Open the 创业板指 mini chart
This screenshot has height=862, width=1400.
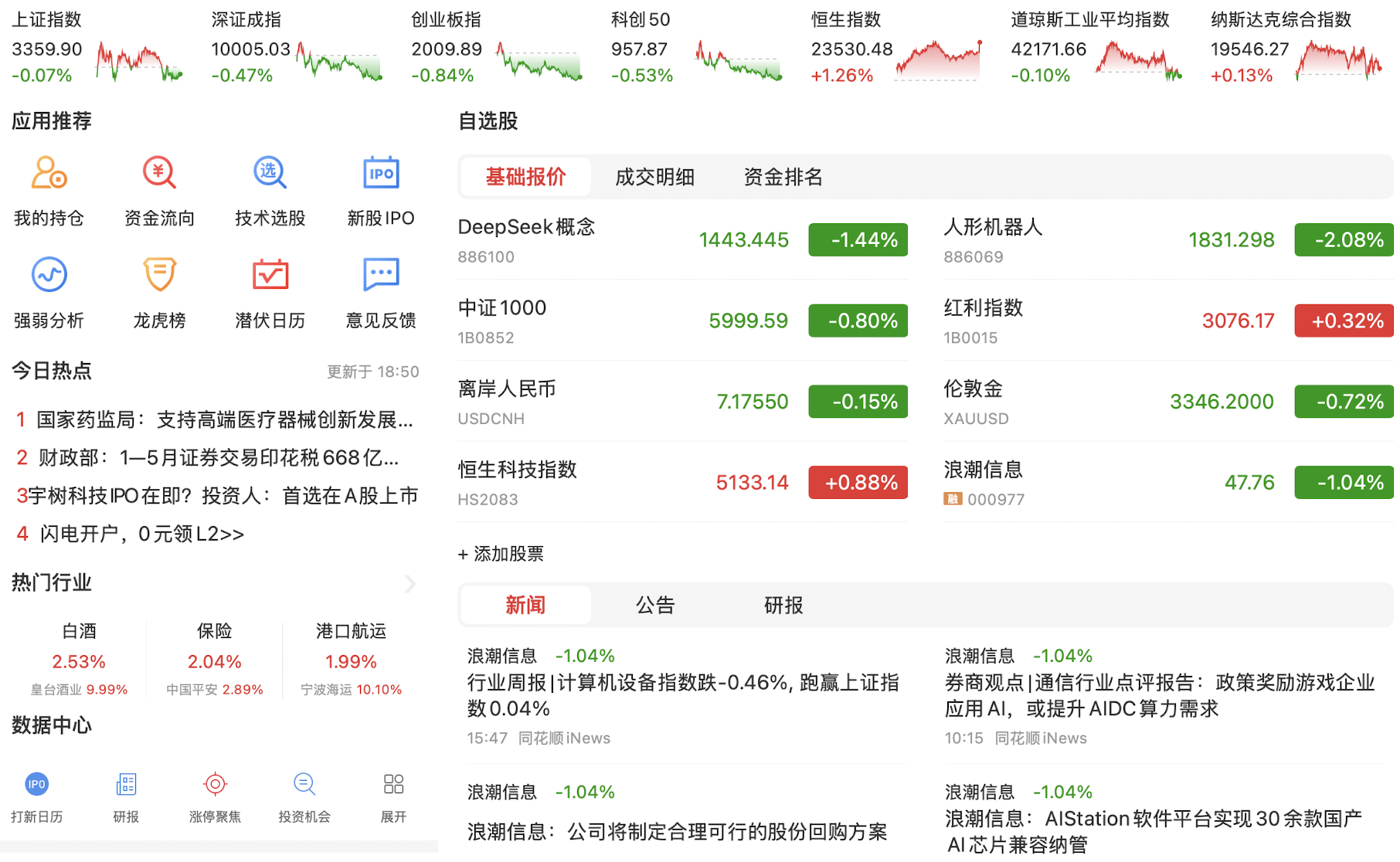pos(539,62)
